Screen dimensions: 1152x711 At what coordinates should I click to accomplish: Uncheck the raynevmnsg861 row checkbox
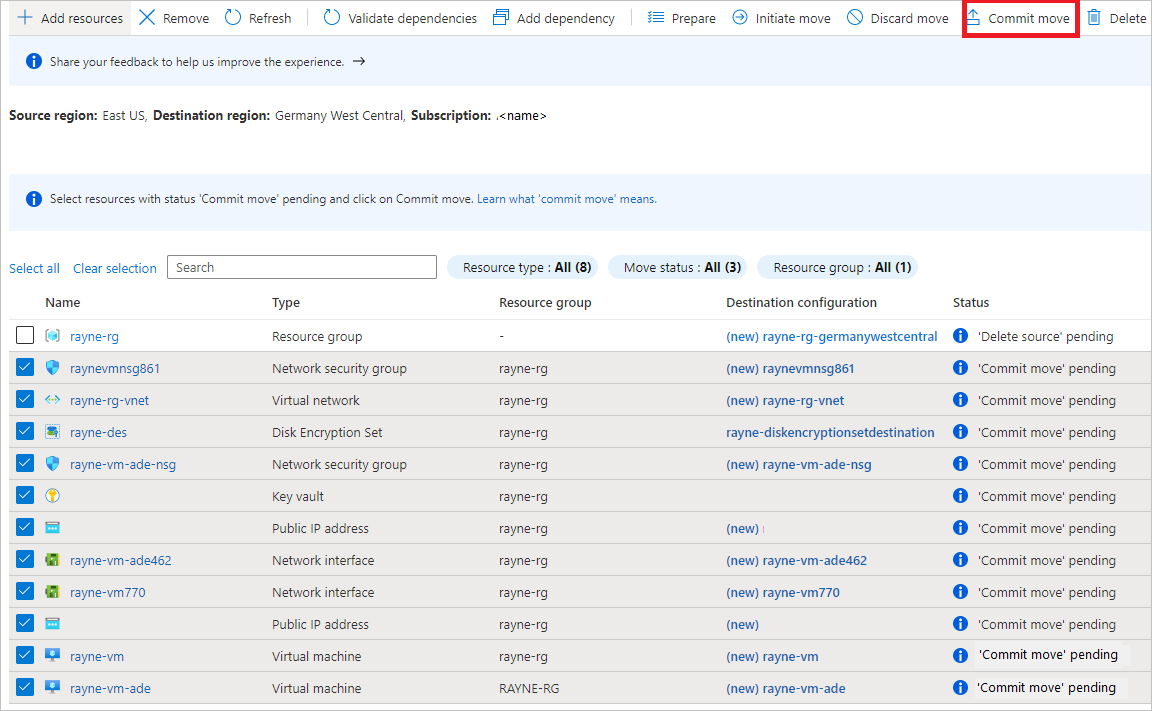[25, 367]
